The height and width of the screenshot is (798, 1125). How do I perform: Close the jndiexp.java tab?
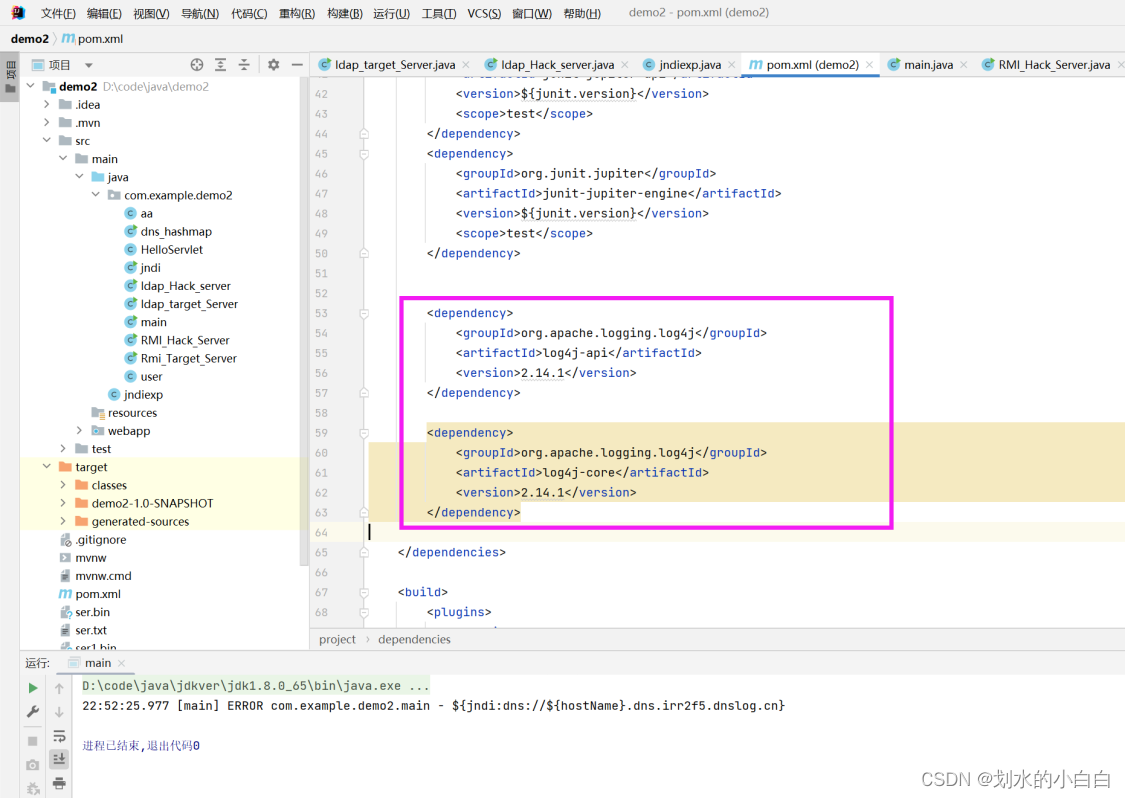click(x=732, y=65)
